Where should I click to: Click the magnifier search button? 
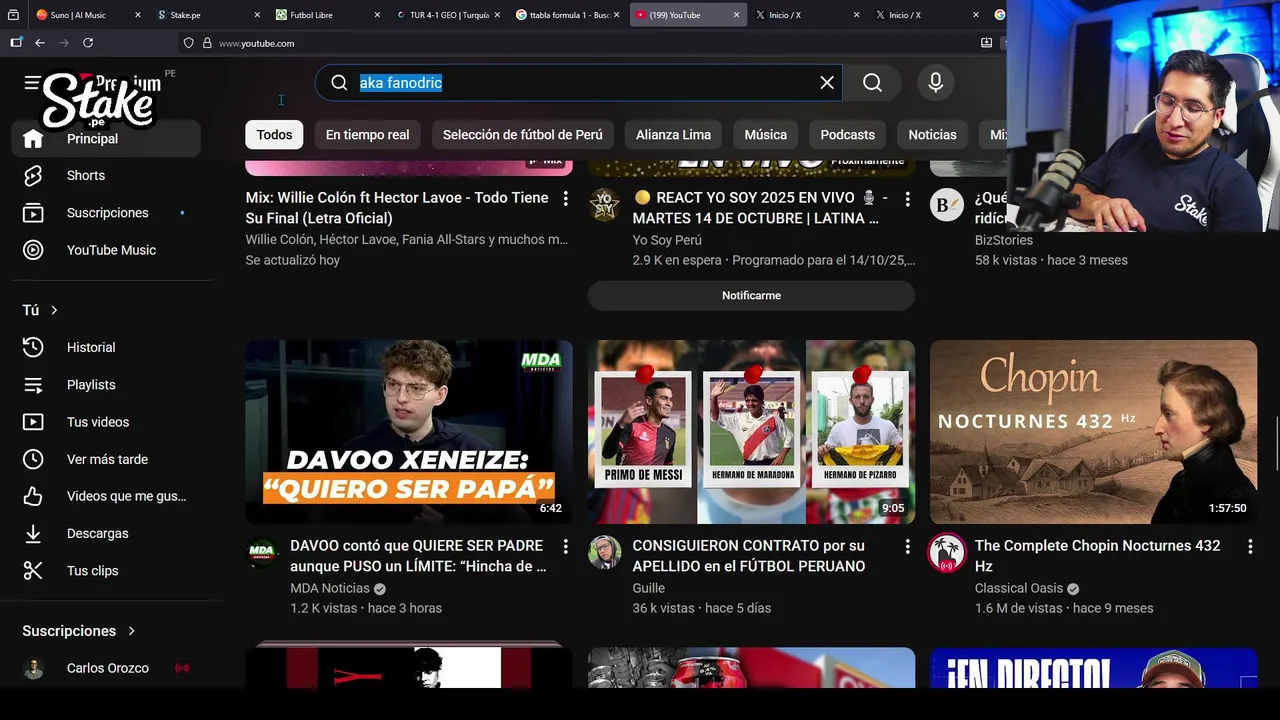[x=872, y=83]
